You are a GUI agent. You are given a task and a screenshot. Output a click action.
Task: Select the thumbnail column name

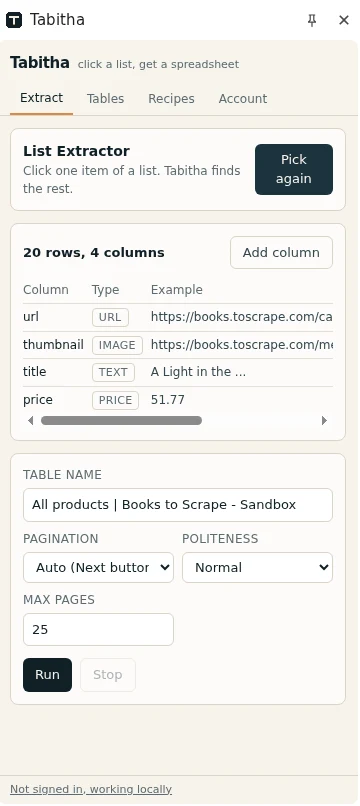coord(53,345)
